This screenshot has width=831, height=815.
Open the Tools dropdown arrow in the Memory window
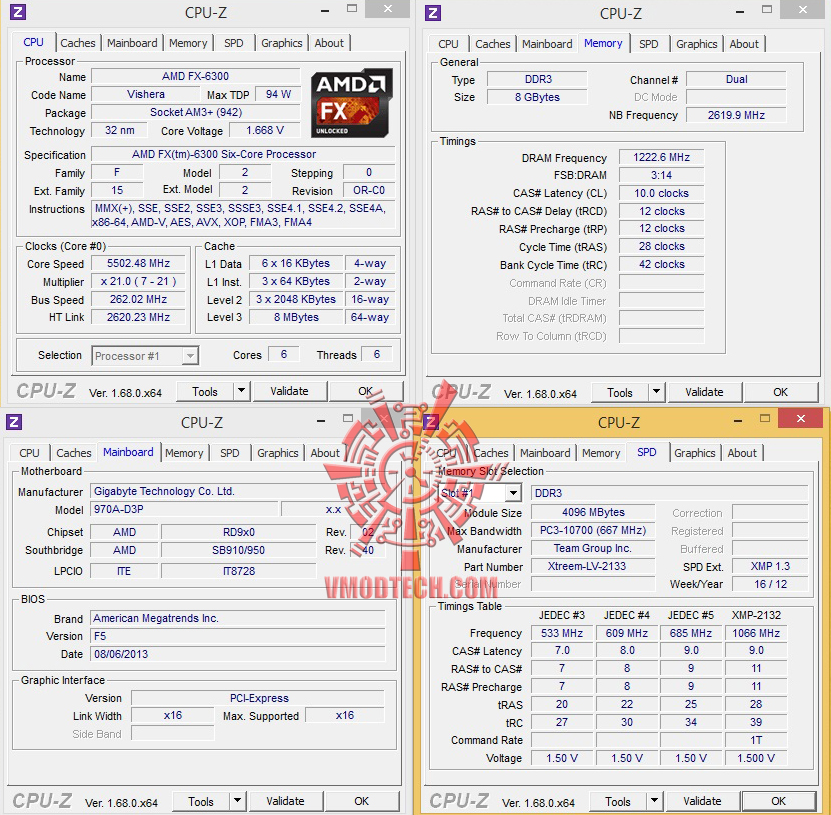pyautogui.click(x=657, y=392)
